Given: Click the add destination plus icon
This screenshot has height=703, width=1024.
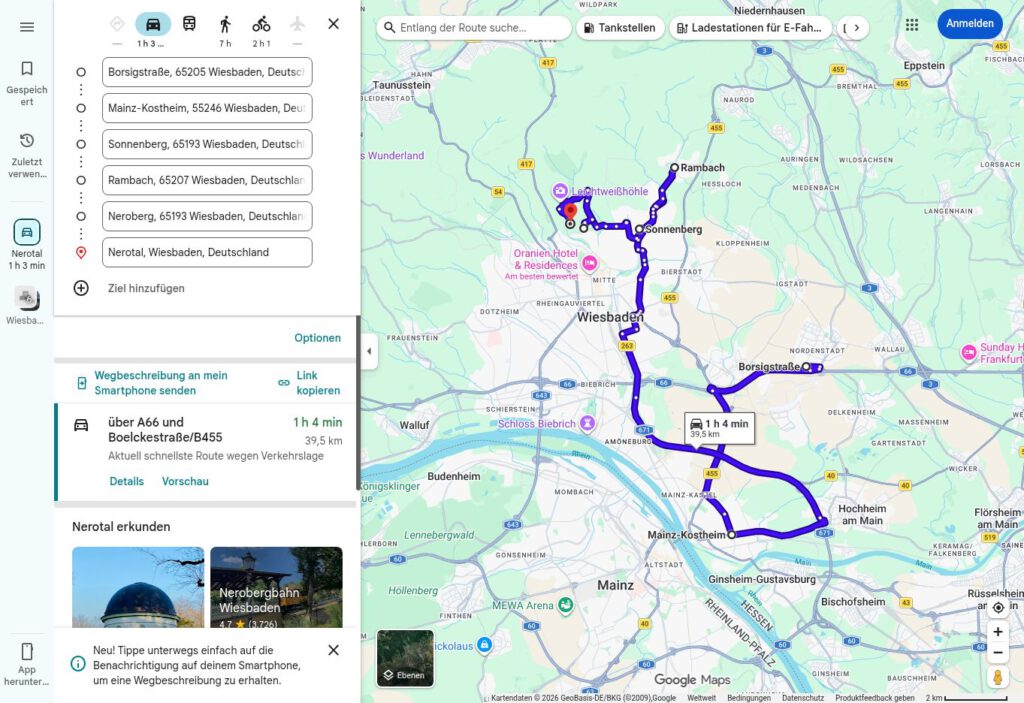Looking at the screenshot, I should (81, 288).
